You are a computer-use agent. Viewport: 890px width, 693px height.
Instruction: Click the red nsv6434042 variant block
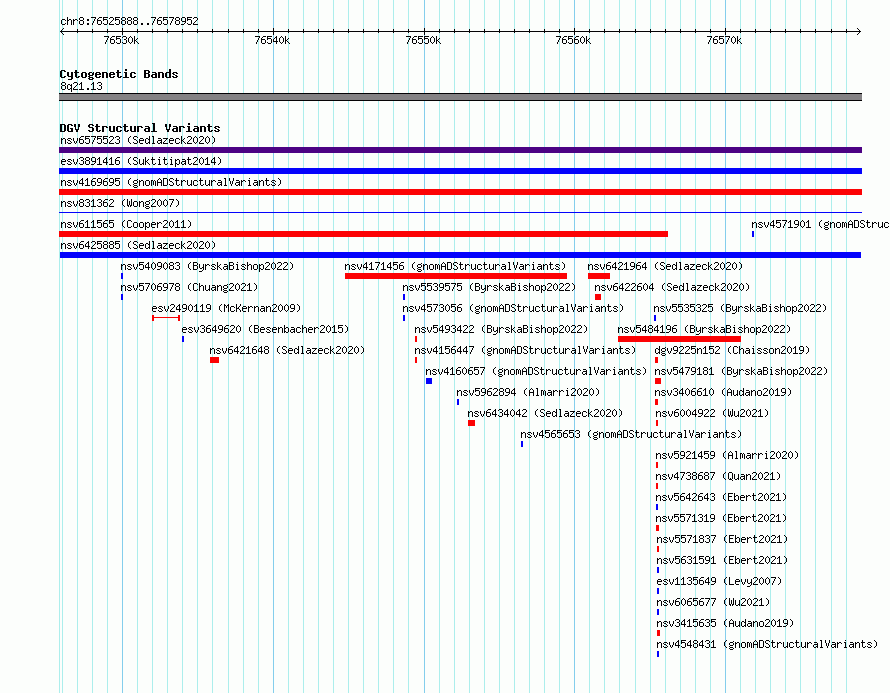pyautogui.click(x=472, y=423)
